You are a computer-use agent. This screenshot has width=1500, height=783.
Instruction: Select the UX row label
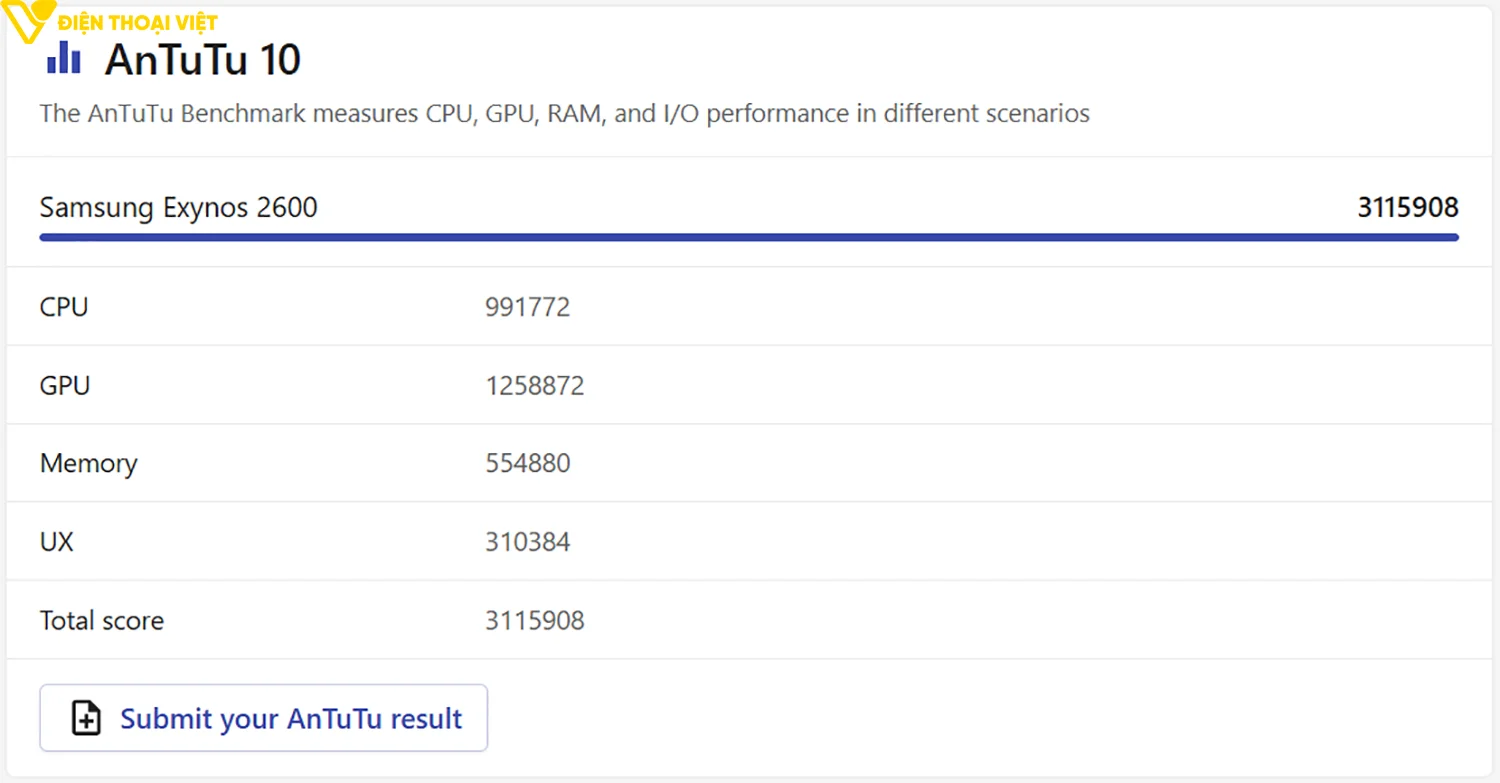coord(56,542)
